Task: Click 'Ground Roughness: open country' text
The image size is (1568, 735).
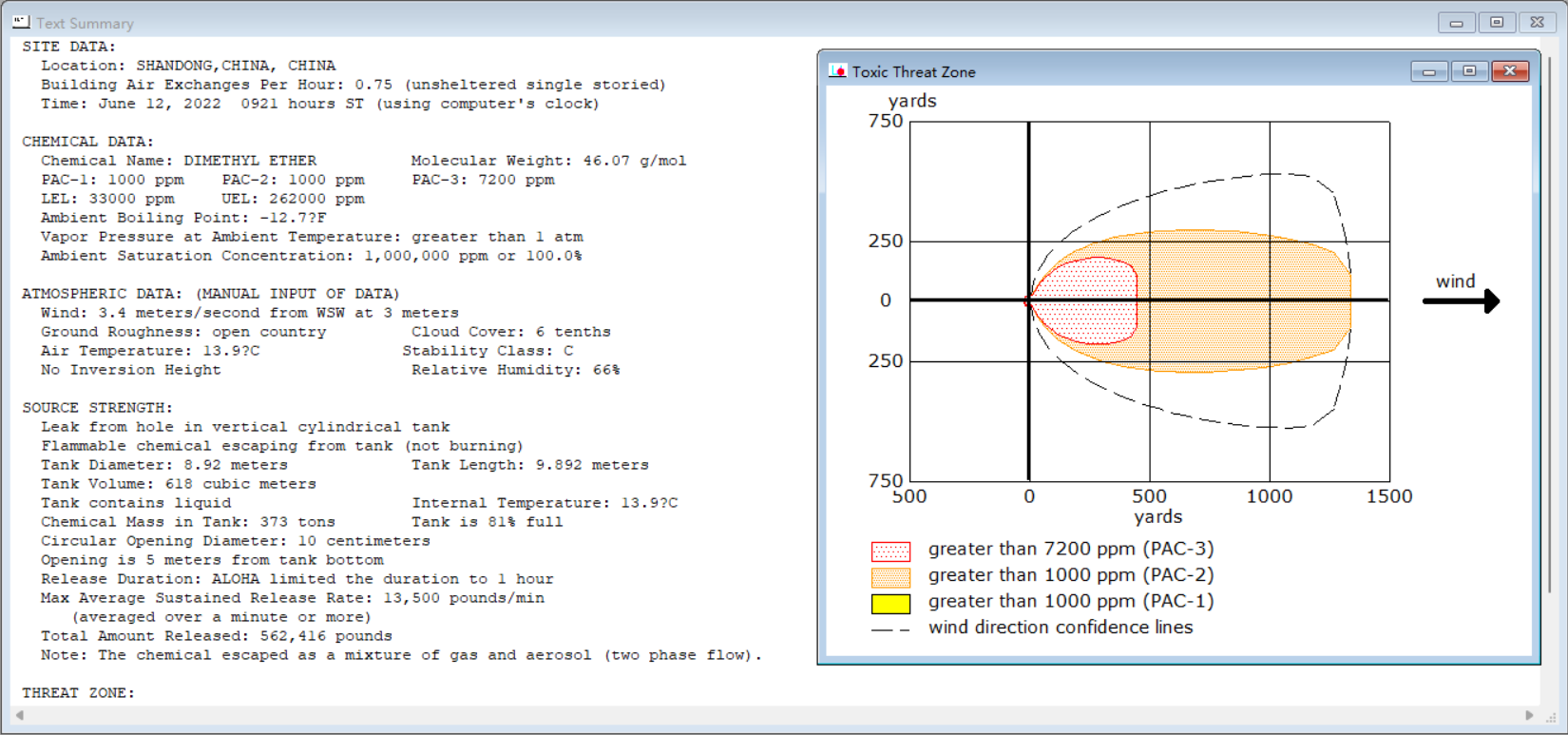Action: [183, 332]
